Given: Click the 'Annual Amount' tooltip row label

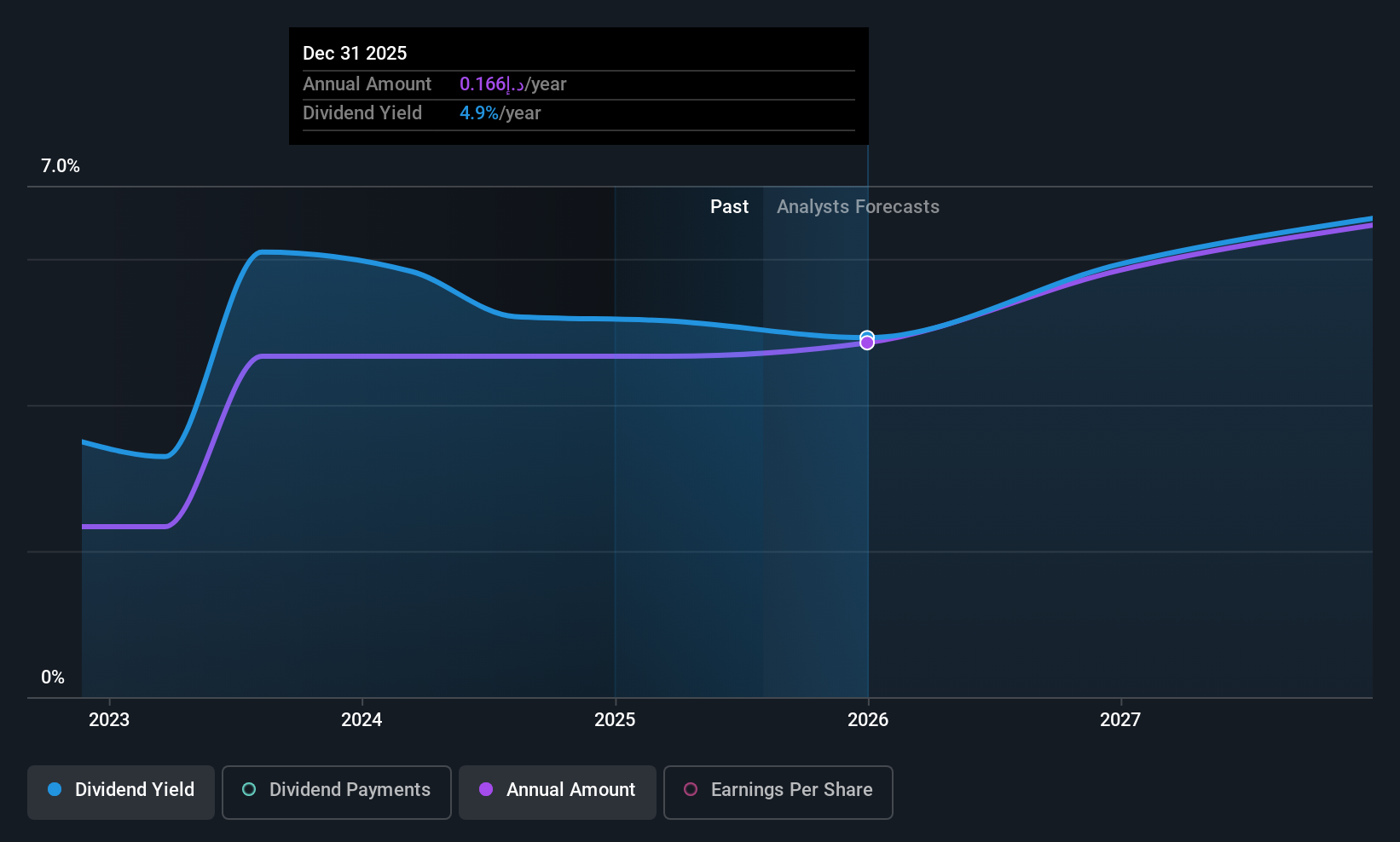Looking at the screenshot, I should pyautogui.click(x=367, y=84).
